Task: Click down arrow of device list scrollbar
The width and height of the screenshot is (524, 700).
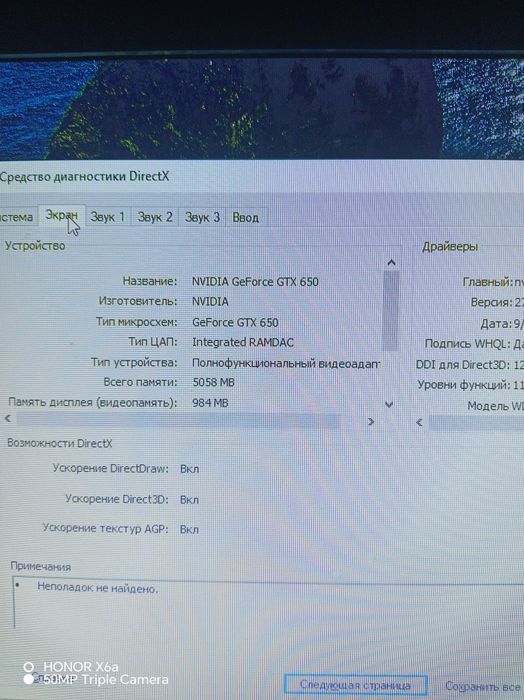Action: coord(389,404)
